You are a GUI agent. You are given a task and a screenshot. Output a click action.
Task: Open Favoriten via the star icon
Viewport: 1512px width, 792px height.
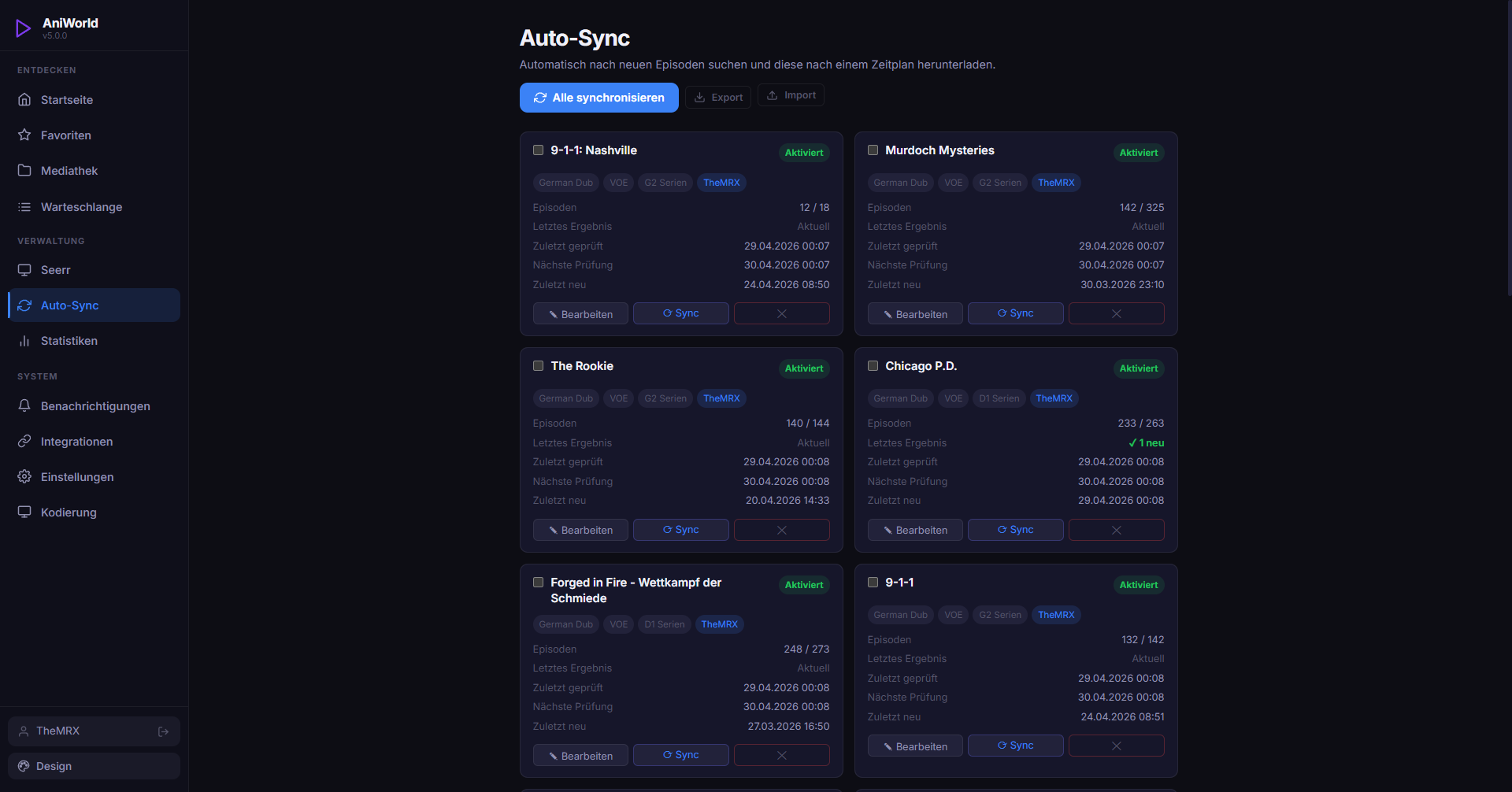(x=24, y=135)
